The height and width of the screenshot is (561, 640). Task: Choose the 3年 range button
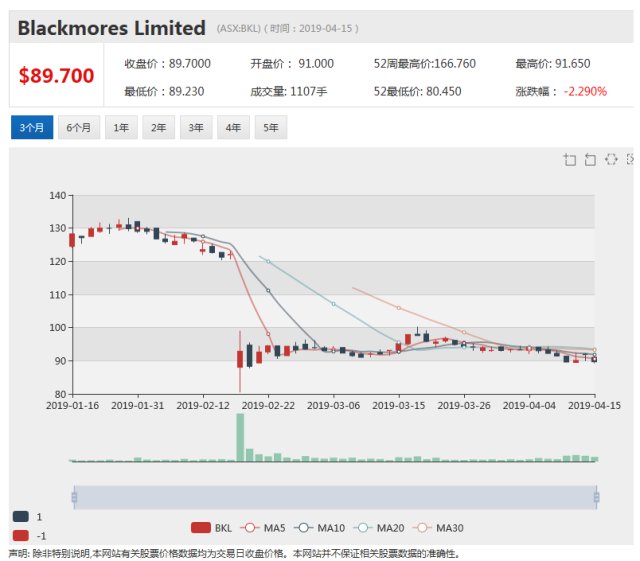[x=196, y=128]
